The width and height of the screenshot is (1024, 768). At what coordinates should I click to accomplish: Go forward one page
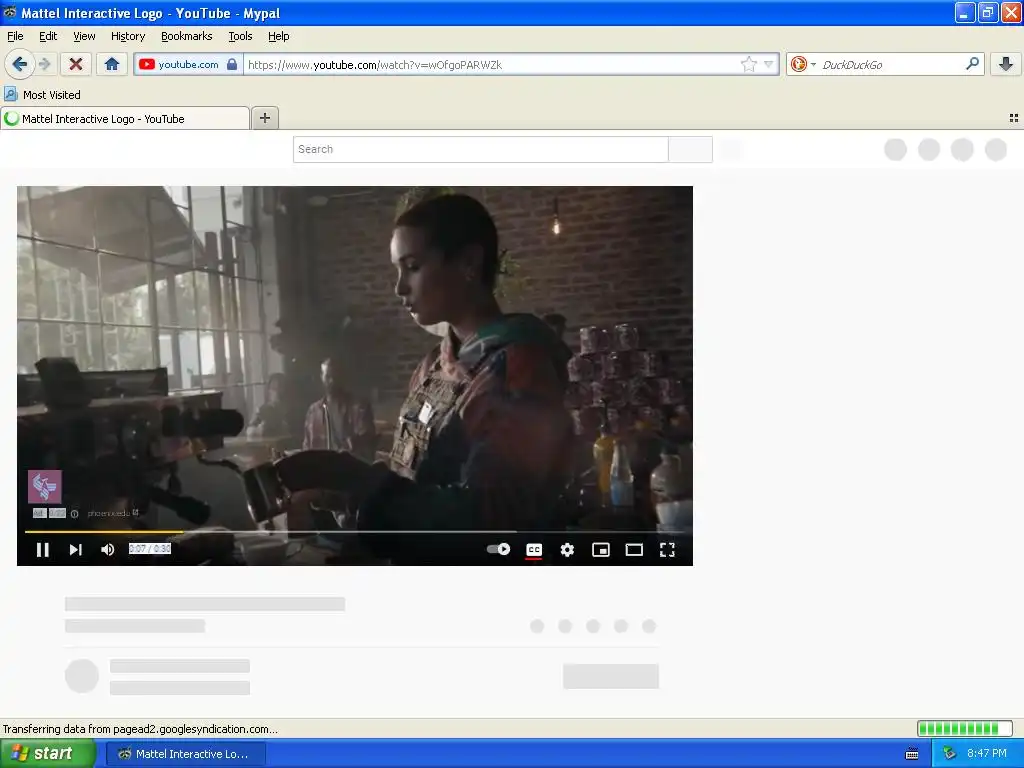[44, 64]
